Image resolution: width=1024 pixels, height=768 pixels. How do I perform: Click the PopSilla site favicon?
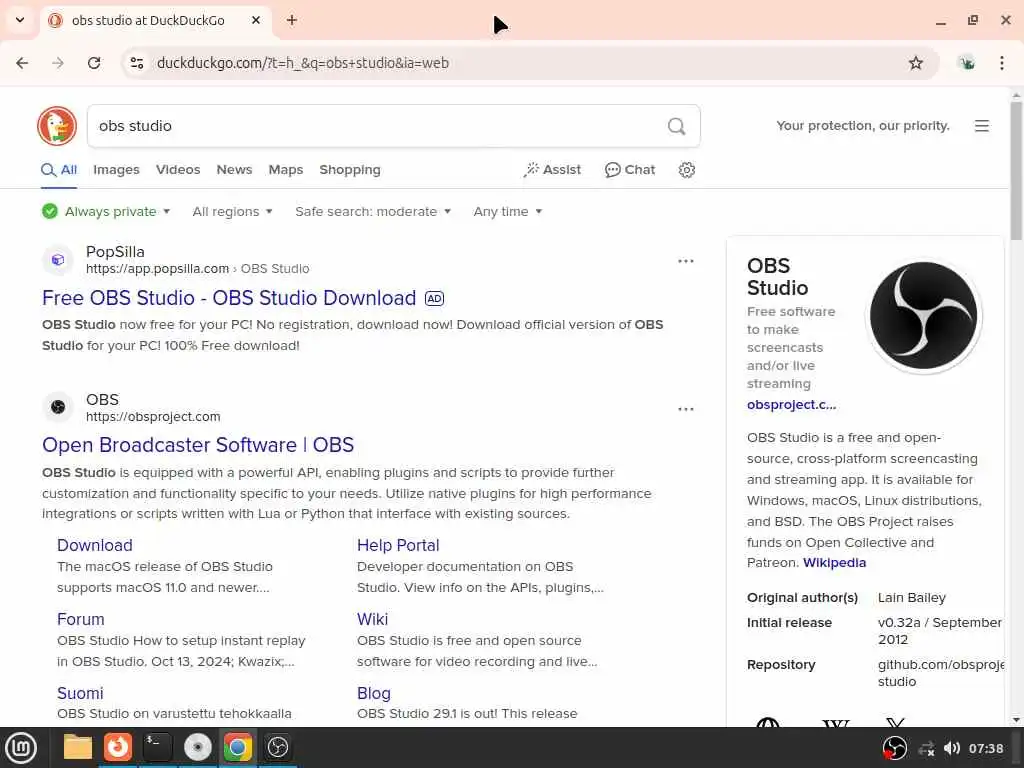[x=58, y=260]
